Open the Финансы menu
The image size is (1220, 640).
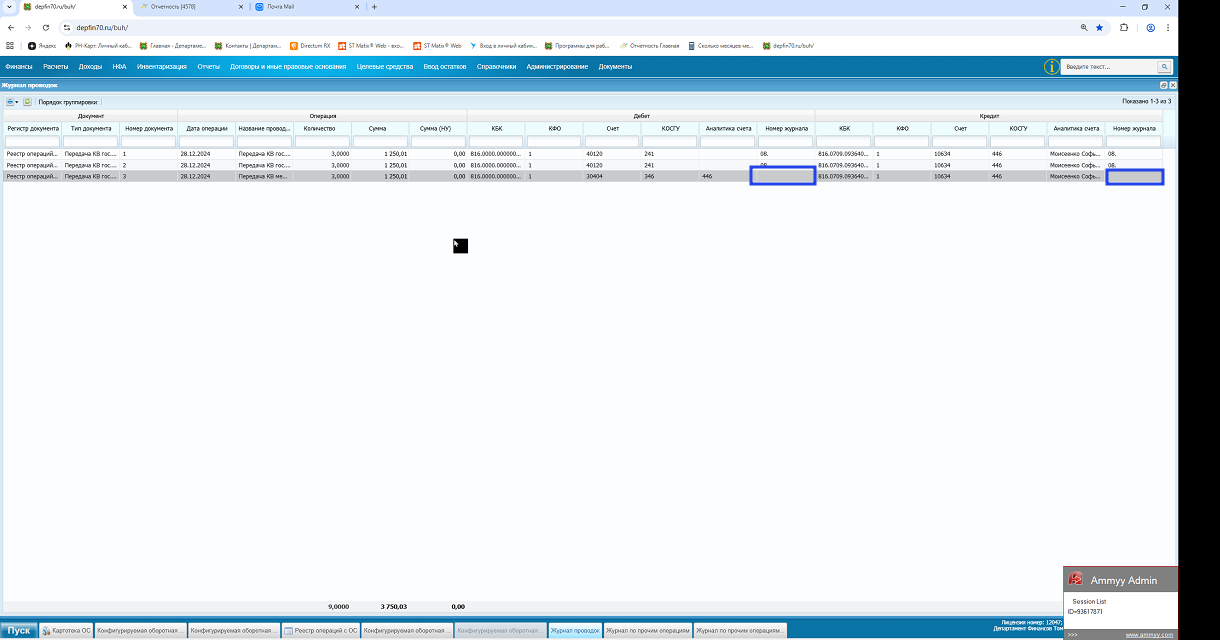point(19,67)
